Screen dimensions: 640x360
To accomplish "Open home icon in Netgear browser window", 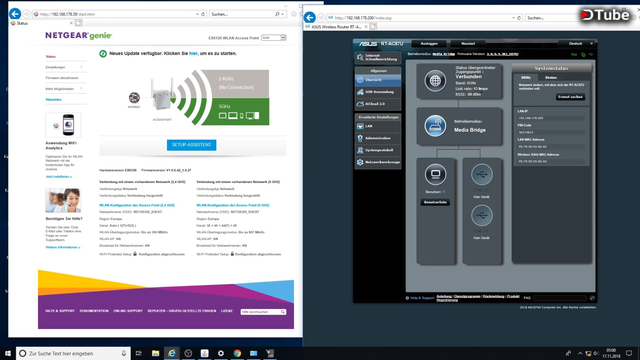I will click(294, 14).
